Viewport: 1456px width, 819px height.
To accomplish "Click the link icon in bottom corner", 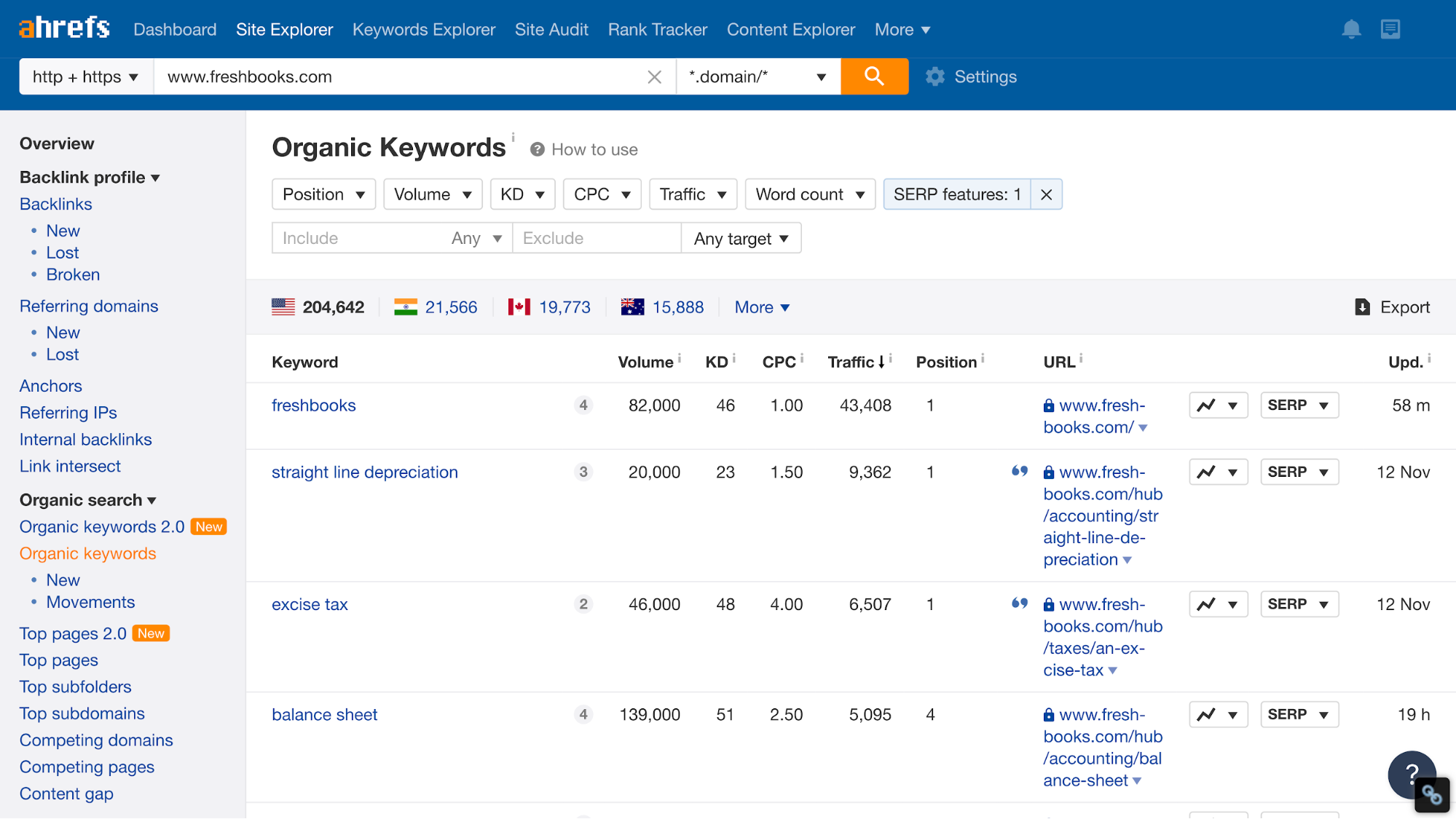I will [x=1431, y=795].
